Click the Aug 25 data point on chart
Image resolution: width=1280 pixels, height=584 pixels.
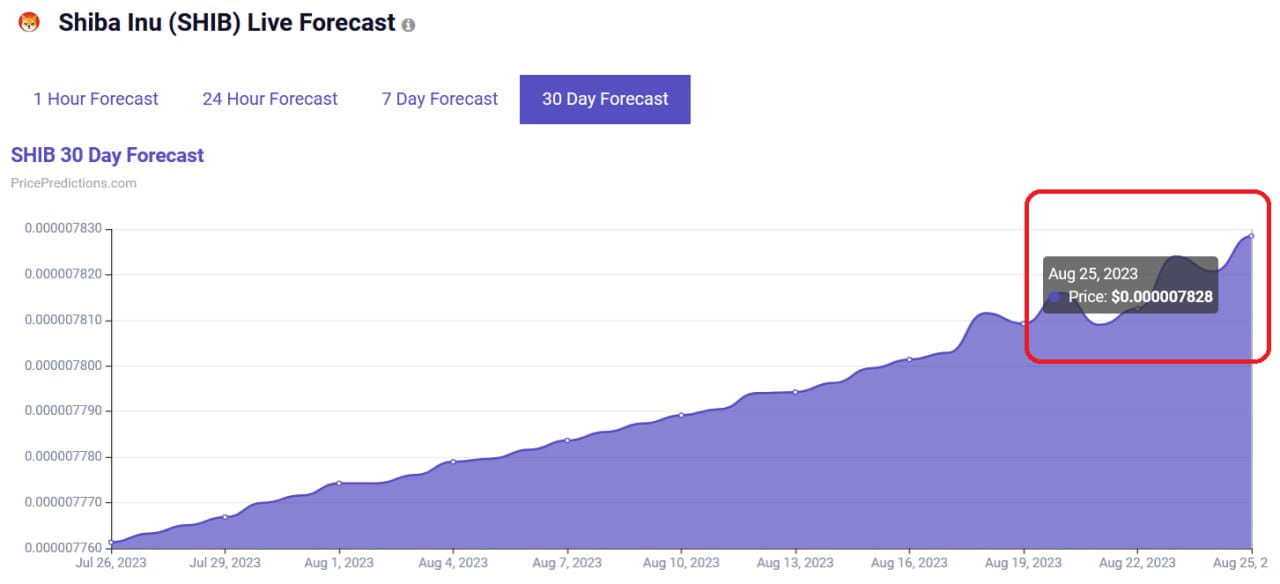(1251, 236)
